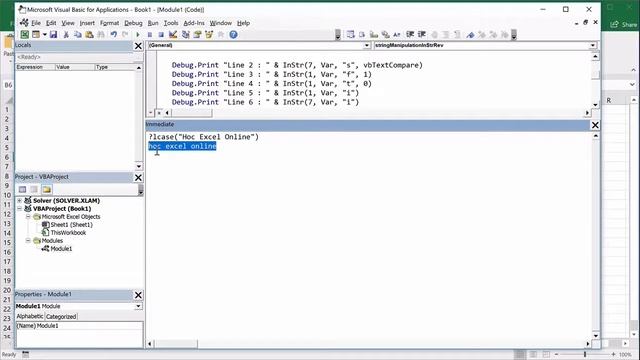Toggle Design Mode icon
This screenshot has height=360, width=640.
[173, 35]
